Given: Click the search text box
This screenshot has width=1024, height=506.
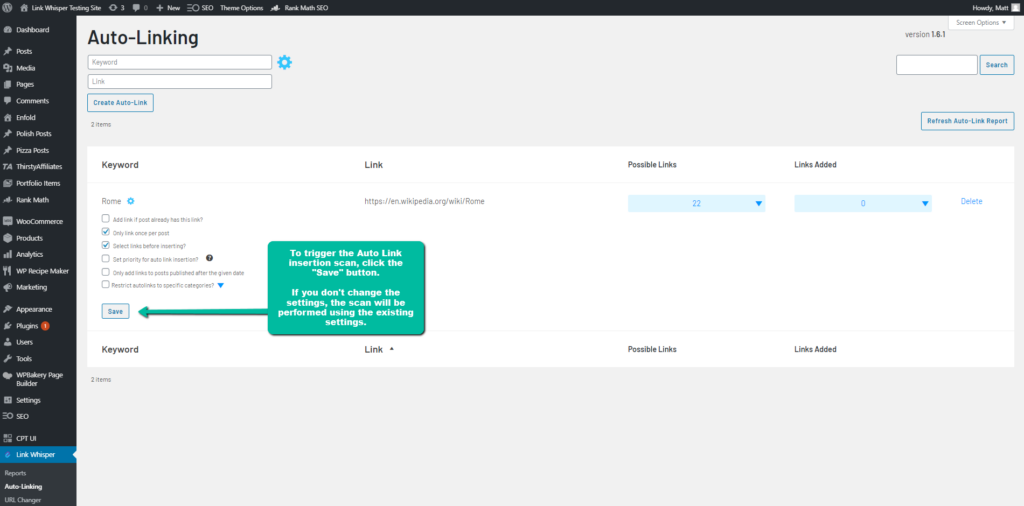Looking at the screenshot, I should point(936,65).
